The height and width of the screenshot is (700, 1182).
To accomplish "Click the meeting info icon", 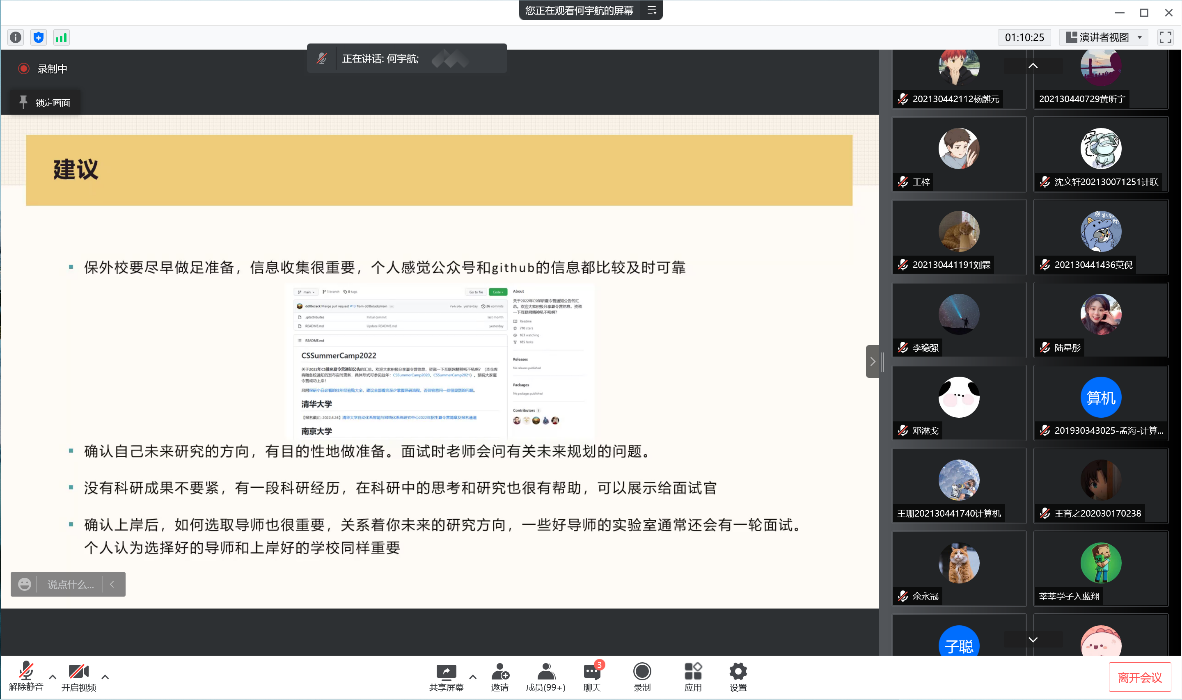I will tap(15, 37).
